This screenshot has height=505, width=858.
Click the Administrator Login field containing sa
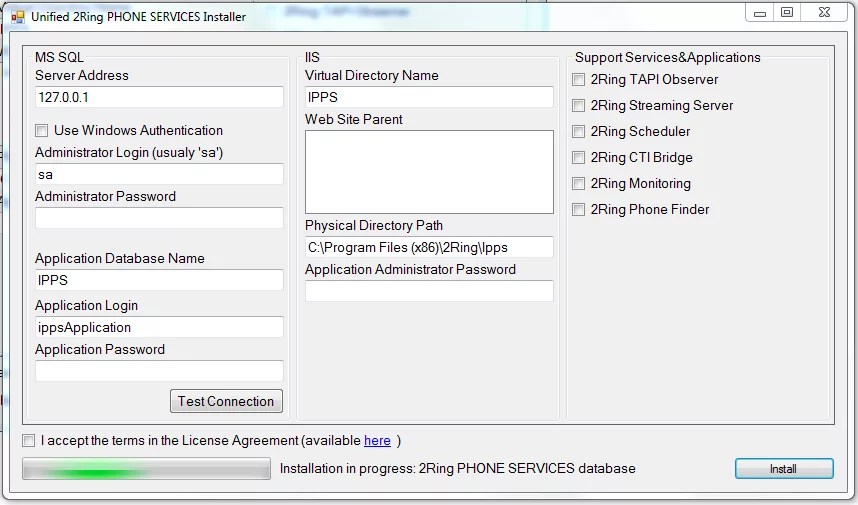tap(159, 175)
